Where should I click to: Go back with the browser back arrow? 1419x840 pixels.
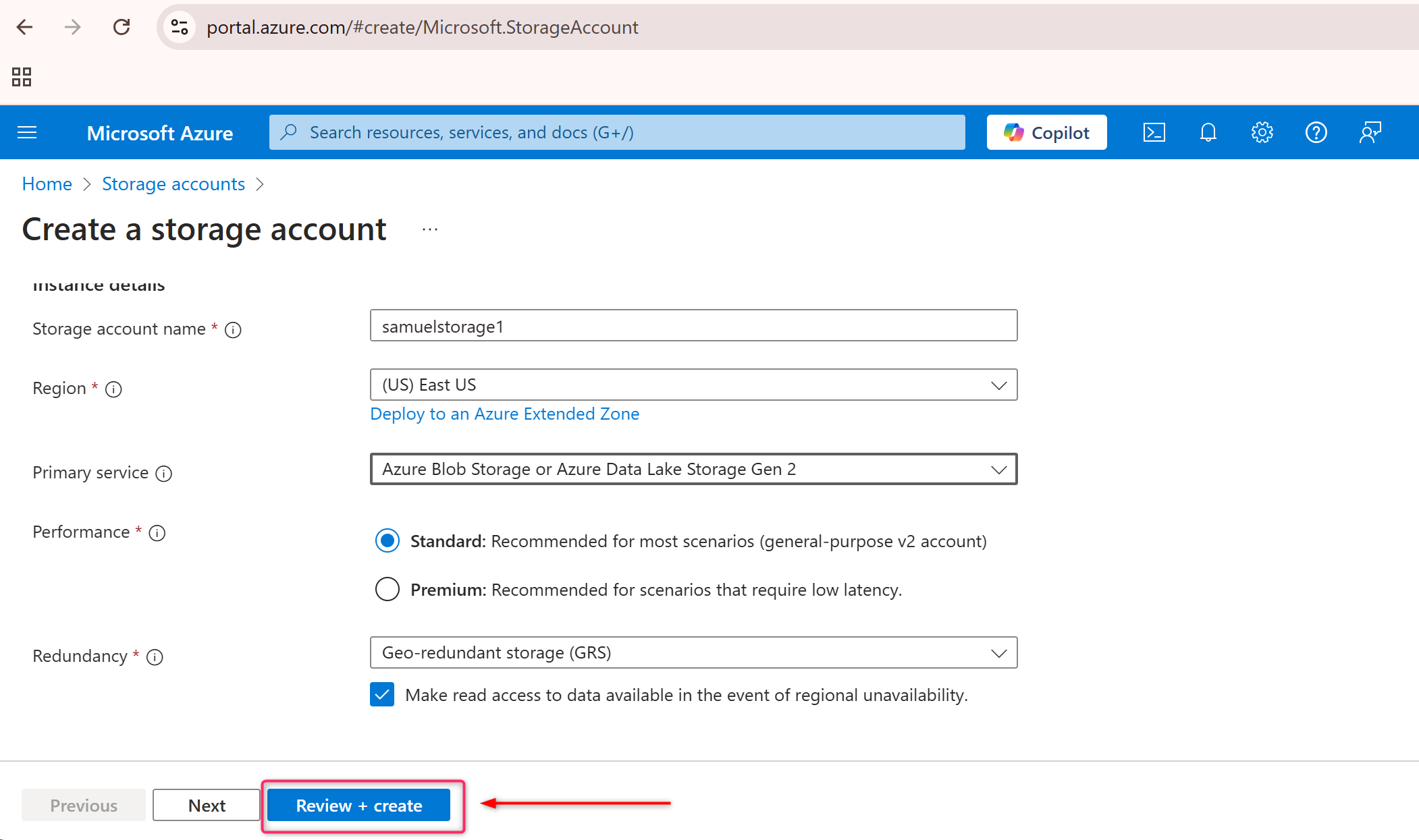pos(25,27)
